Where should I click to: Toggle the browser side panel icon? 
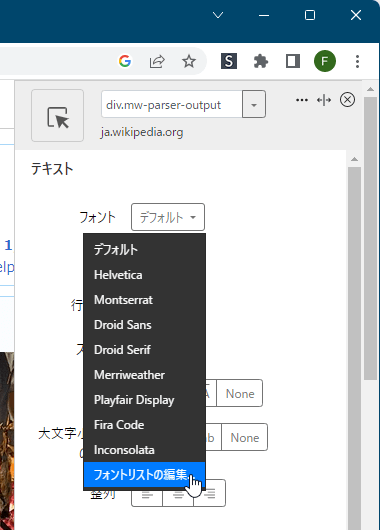293,61
